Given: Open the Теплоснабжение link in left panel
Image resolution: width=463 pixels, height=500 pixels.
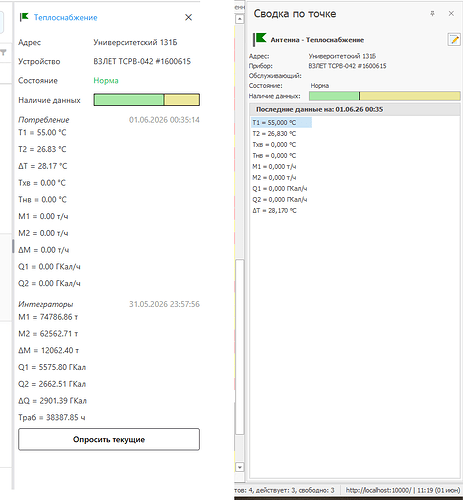Looking at the screenshot, I should tap(66, 17).
